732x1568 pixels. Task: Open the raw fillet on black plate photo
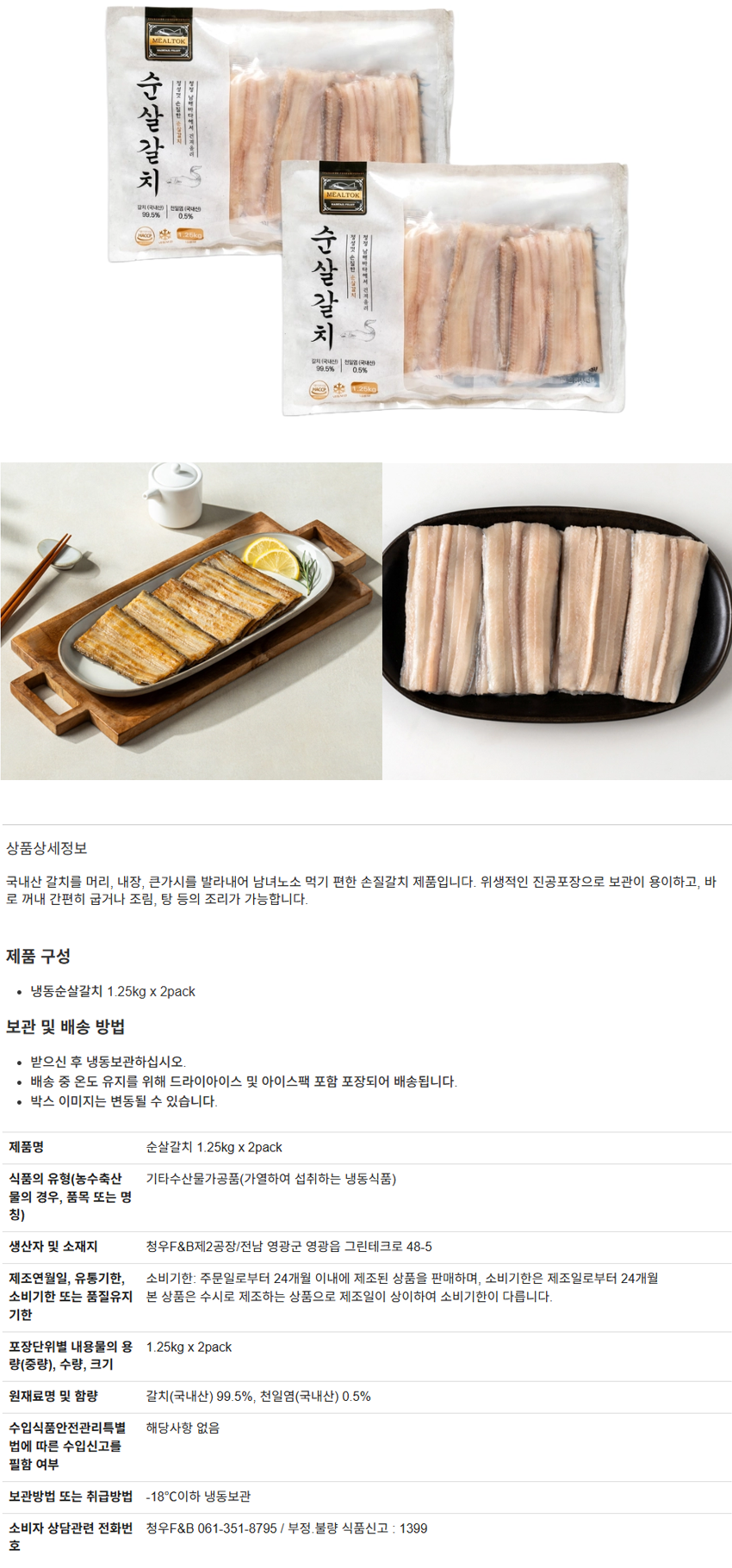557,621
